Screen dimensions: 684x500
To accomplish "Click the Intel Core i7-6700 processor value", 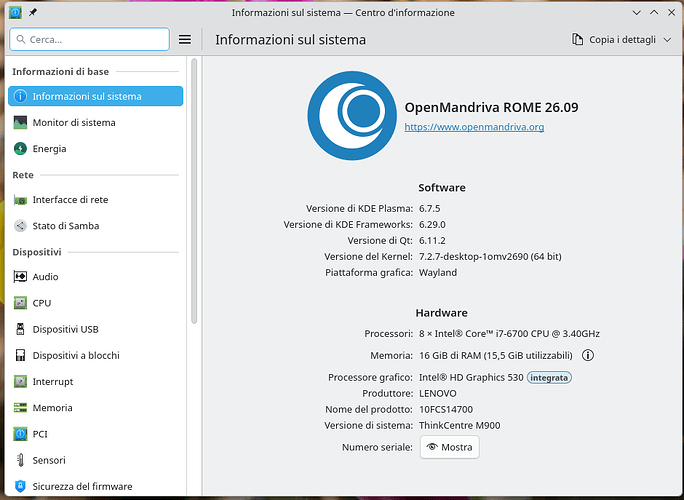I will (x=509, y=334).
